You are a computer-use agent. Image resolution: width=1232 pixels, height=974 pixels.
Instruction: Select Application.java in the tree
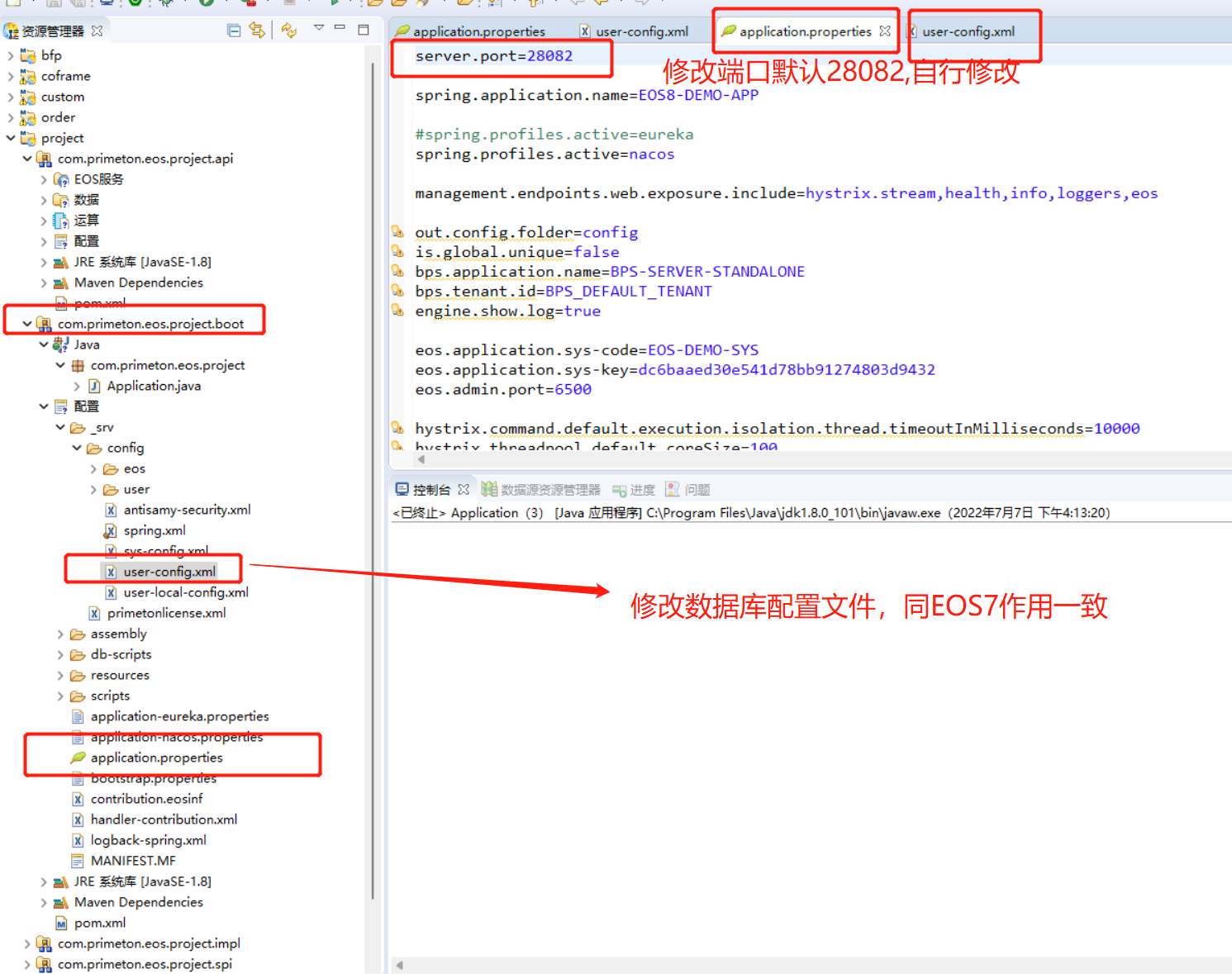pyautogui.click(x=154, y=386)
